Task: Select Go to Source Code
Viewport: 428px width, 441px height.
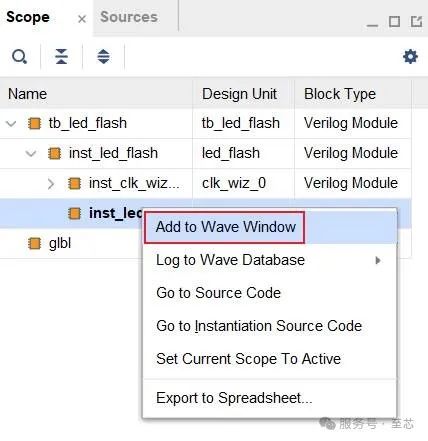Action: point(218,293)
